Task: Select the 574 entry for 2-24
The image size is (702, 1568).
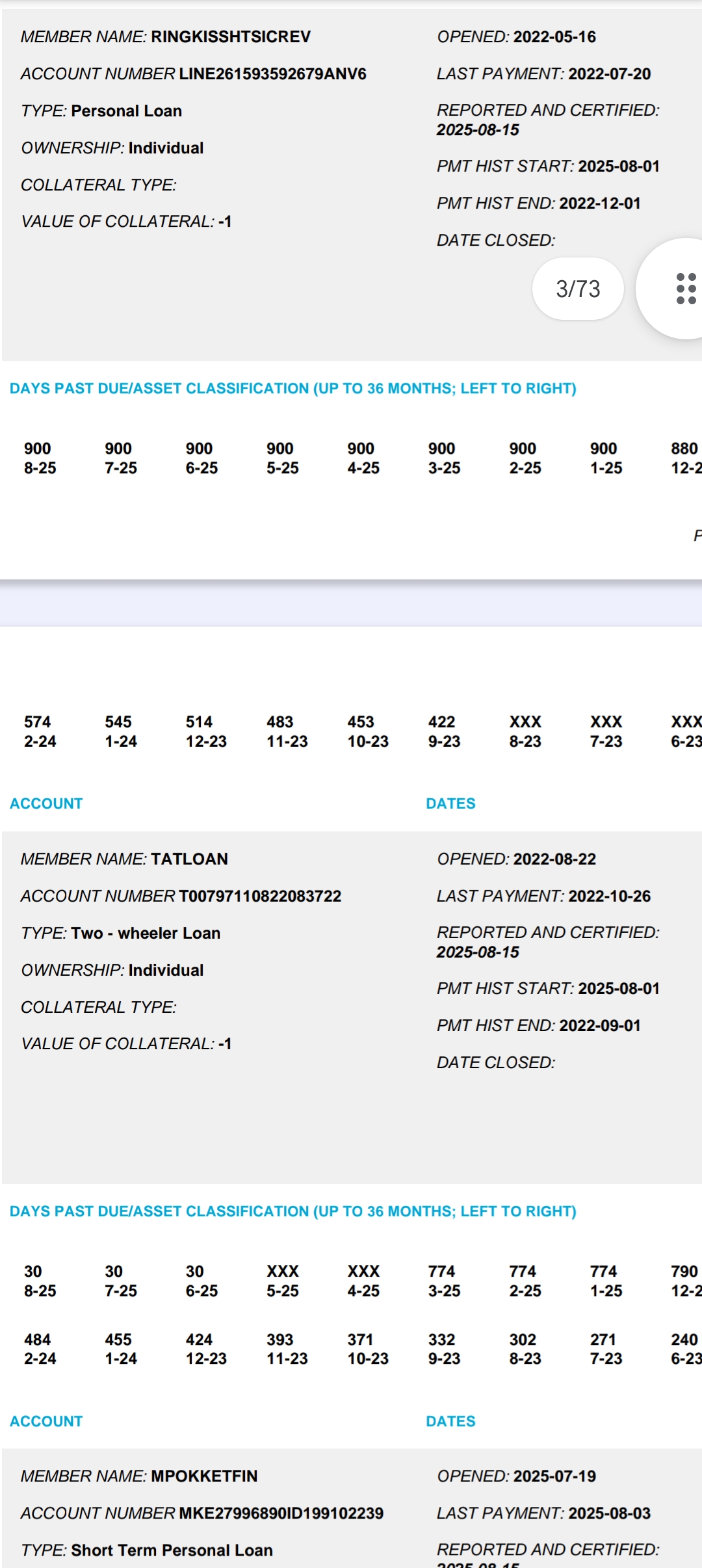Action: point(40,731)
